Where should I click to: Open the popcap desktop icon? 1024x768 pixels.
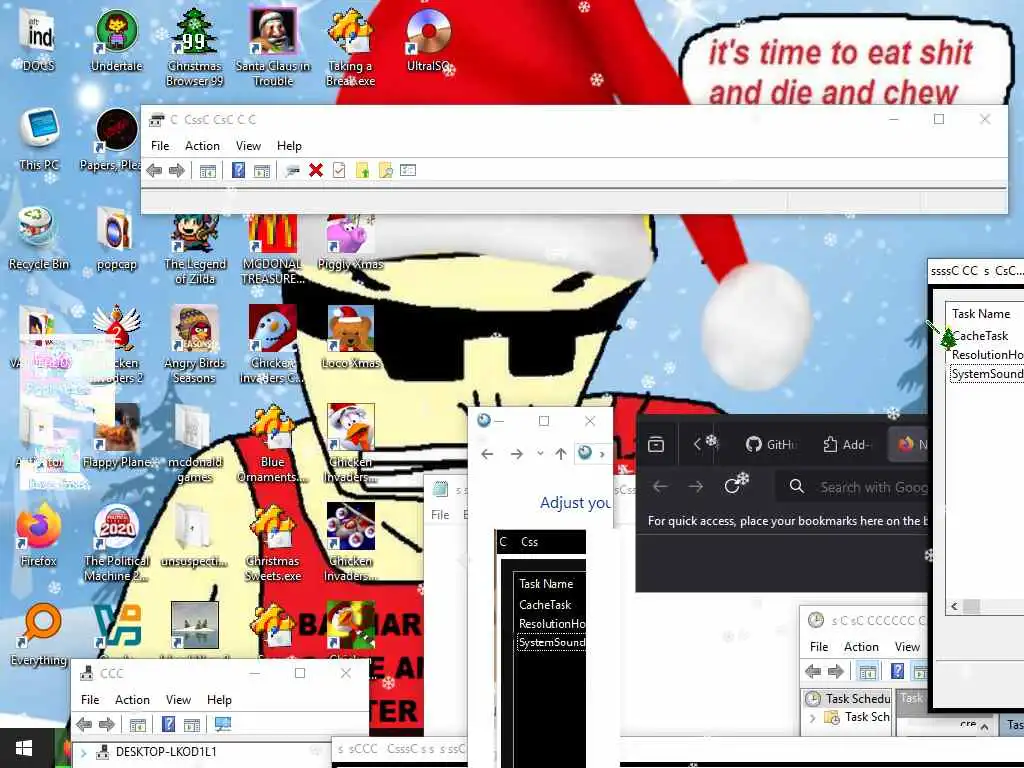[116, 239]
